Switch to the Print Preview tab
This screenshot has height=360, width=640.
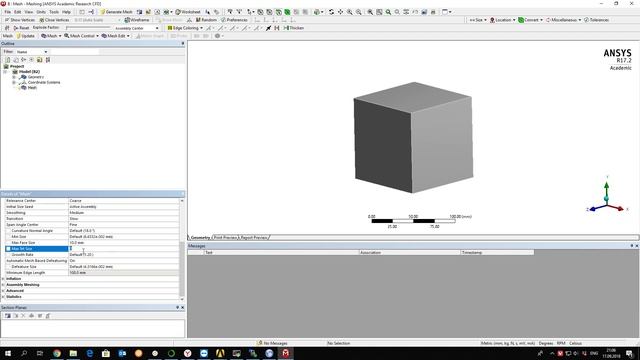[x=225, y=237]
